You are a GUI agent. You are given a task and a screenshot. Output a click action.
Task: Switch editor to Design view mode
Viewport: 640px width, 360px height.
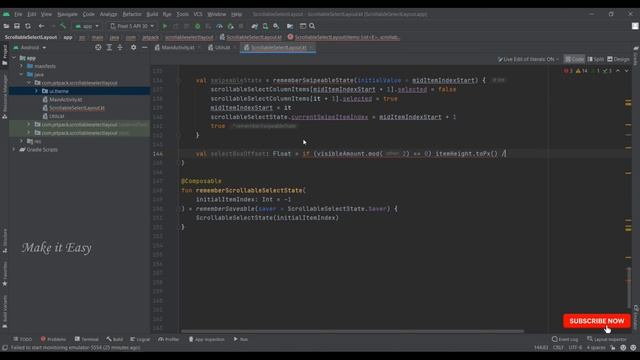point(618,59)
